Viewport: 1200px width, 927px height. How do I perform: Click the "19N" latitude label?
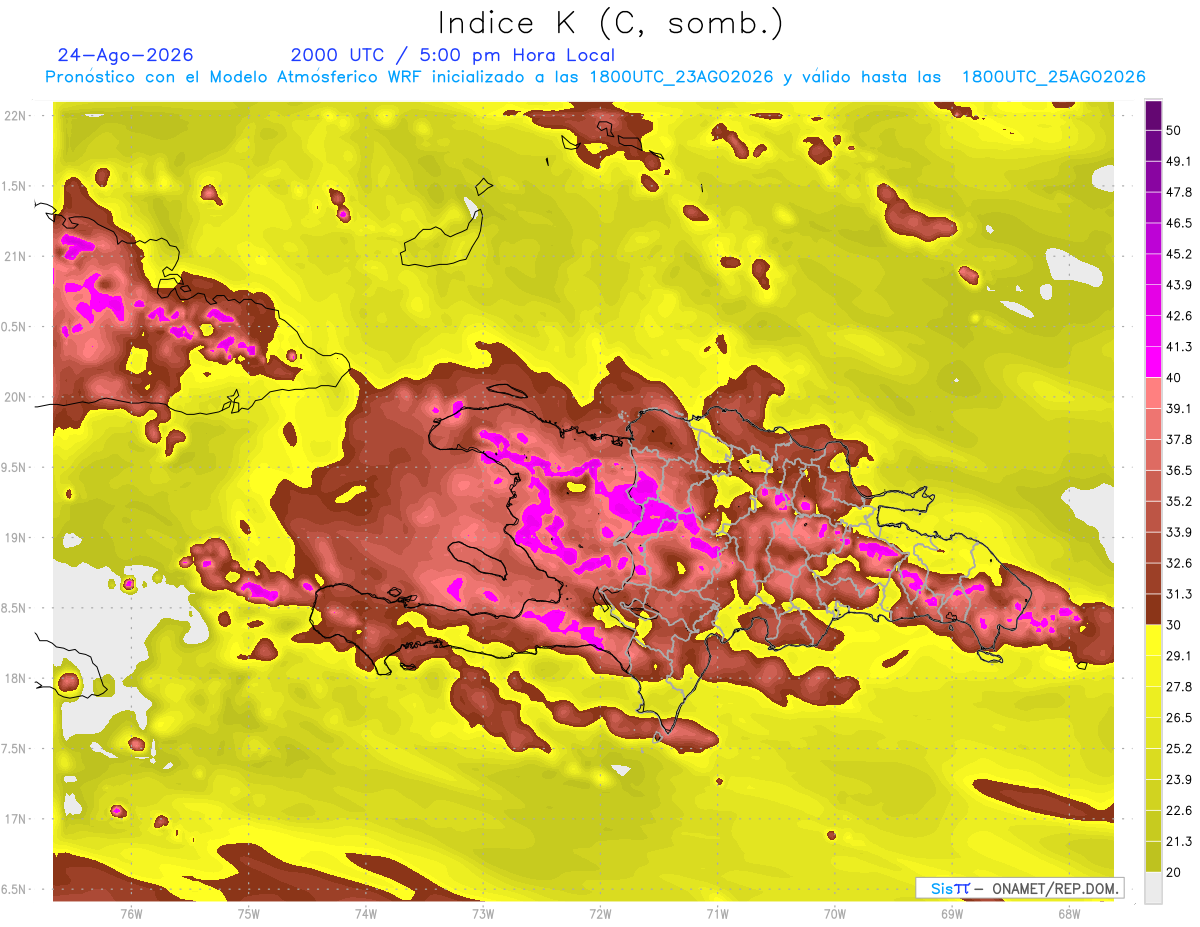pos(16,538)
